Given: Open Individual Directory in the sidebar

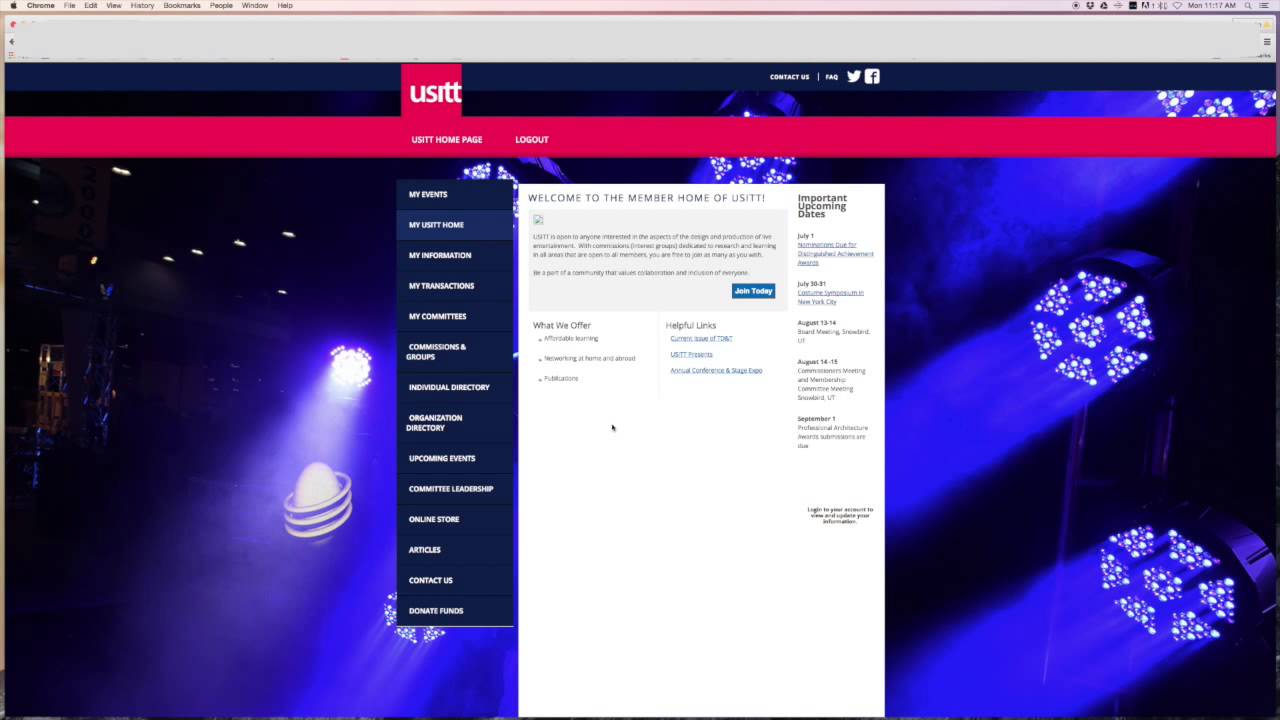Looking at the screenshot, I should [455, 387].
